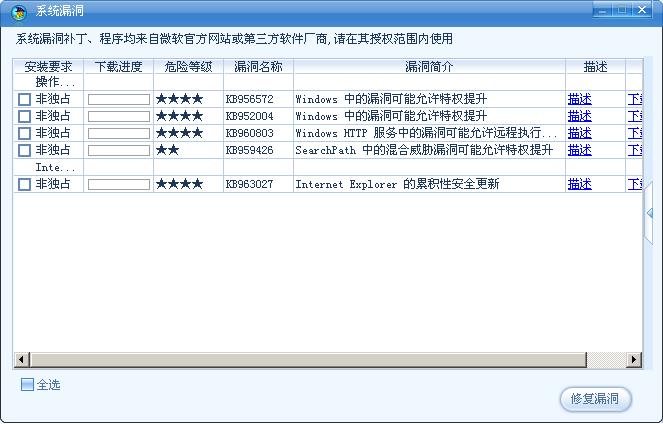This screenshot has width=663, height=424.
Task: Click the scroll right arrow of the horizontal scrollbar
Action: [x=634, y=360]
